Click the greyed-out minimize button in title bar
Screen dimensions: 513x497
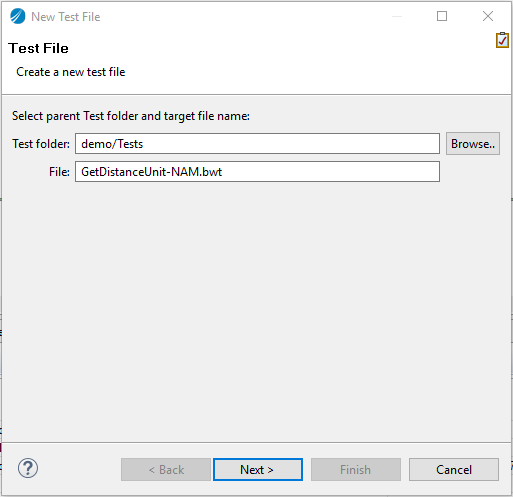(x=397, y=16)
